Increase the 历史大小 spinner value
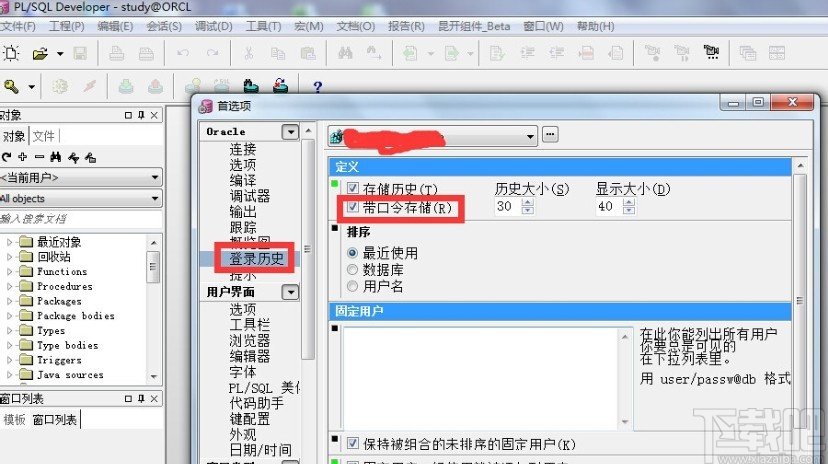The height and width of the screenshot is (464, 828). [x=527, y=203]
